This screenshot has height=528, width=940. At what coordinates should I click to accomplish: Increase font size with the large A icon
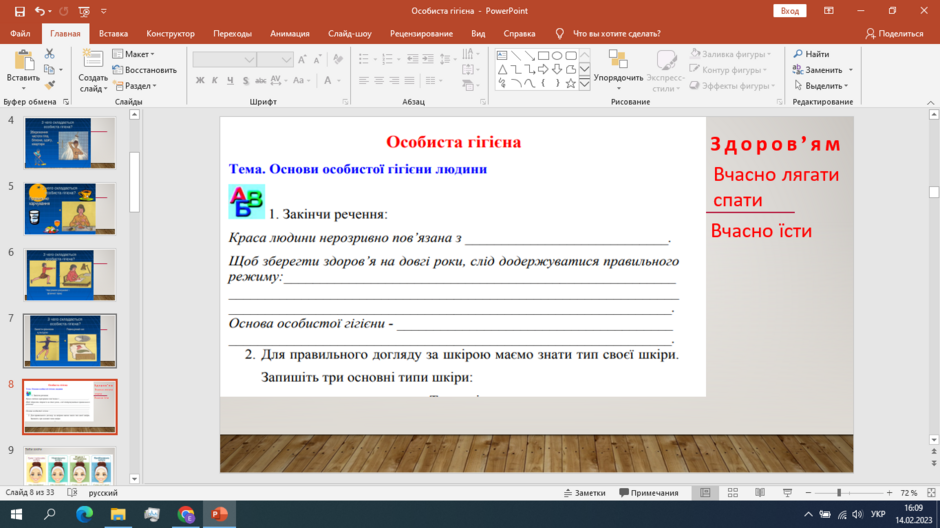pos(303,59)
